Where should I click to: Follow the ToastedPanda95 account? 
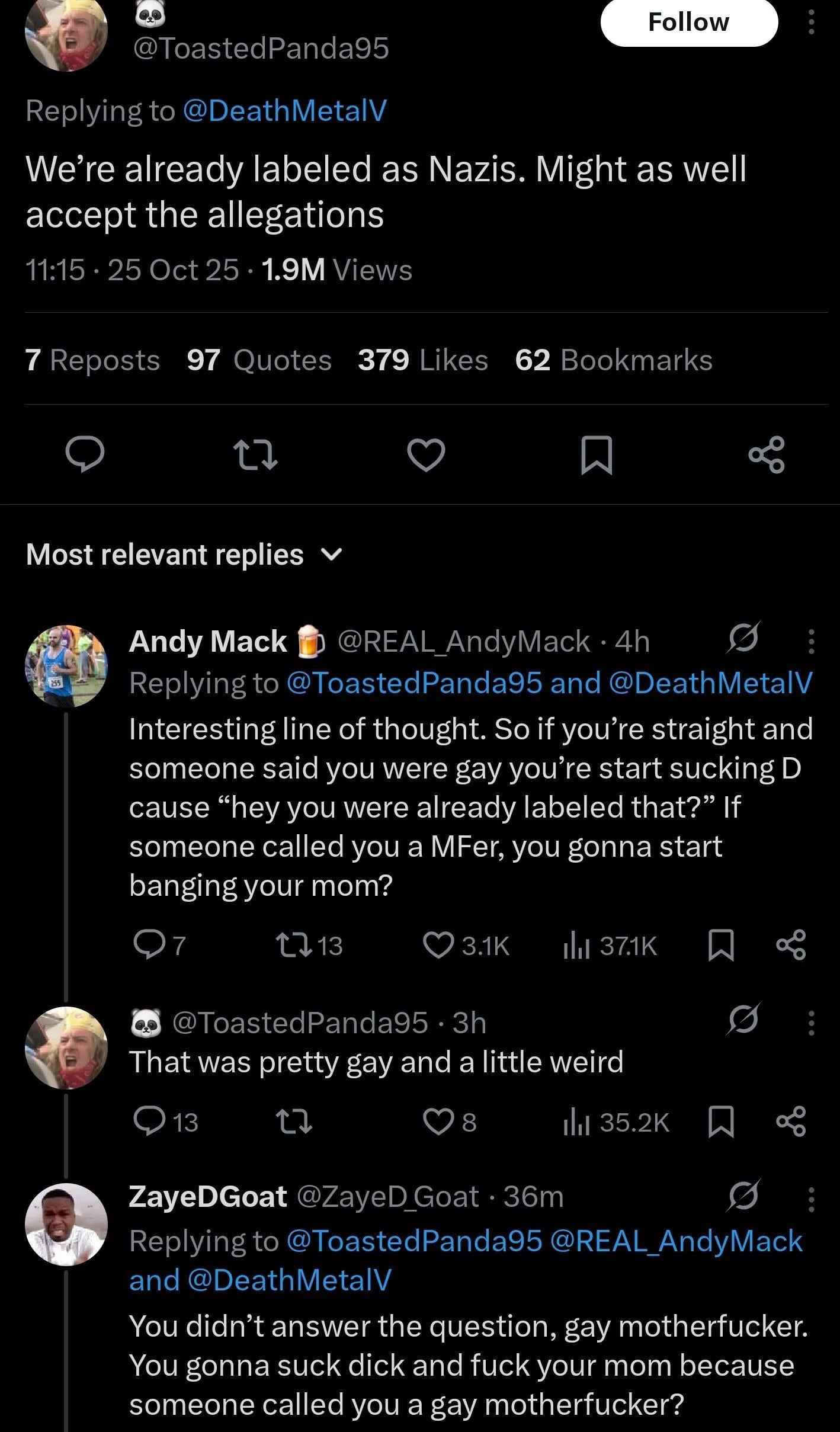[x=688, y=23]
